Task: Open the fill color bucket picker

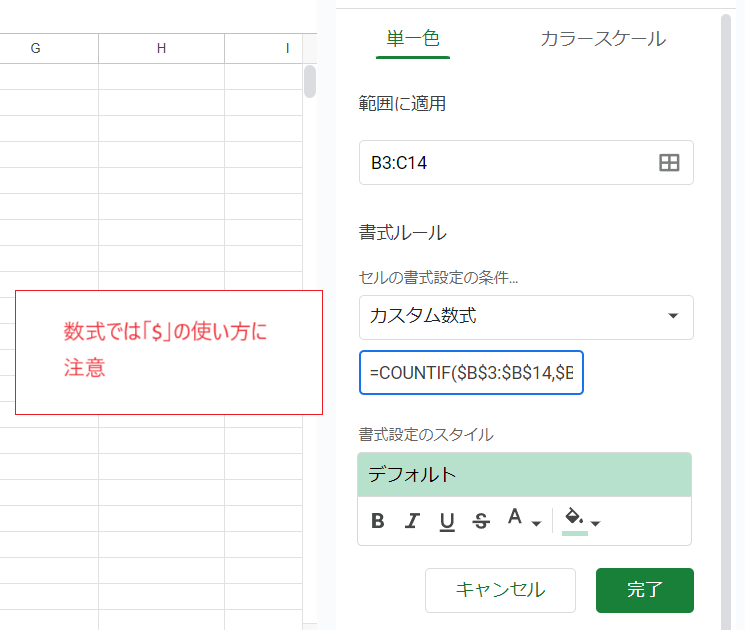Action: [574, 520]
